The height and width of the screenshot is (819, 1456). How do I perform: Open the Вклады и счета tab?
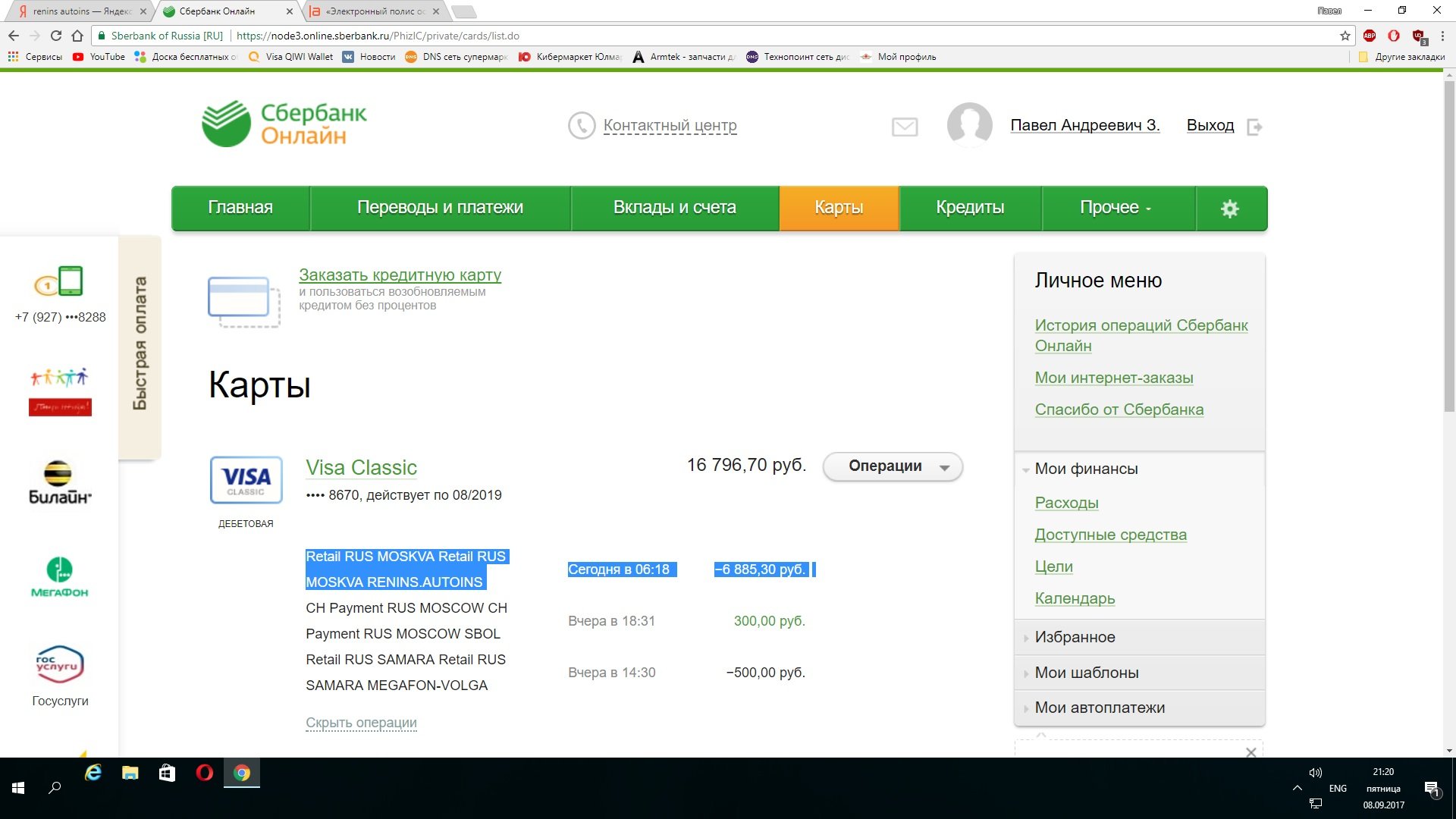click(674, 209)
